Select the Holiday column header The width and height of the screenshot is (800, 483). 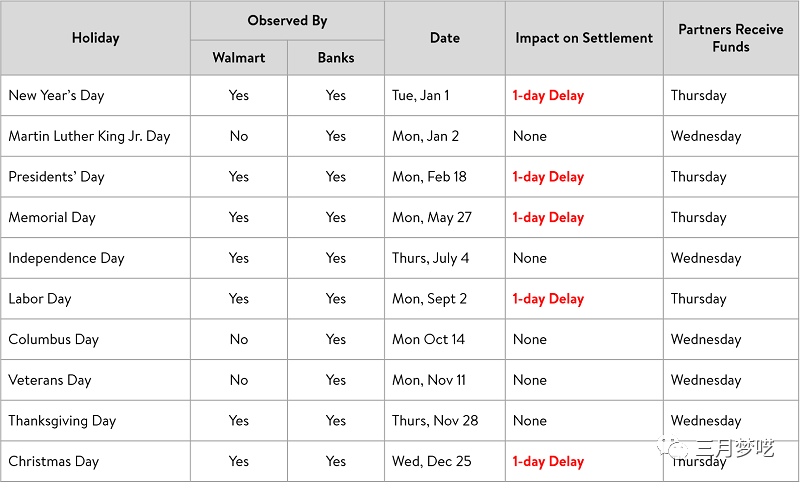click(x=95, y=38)
